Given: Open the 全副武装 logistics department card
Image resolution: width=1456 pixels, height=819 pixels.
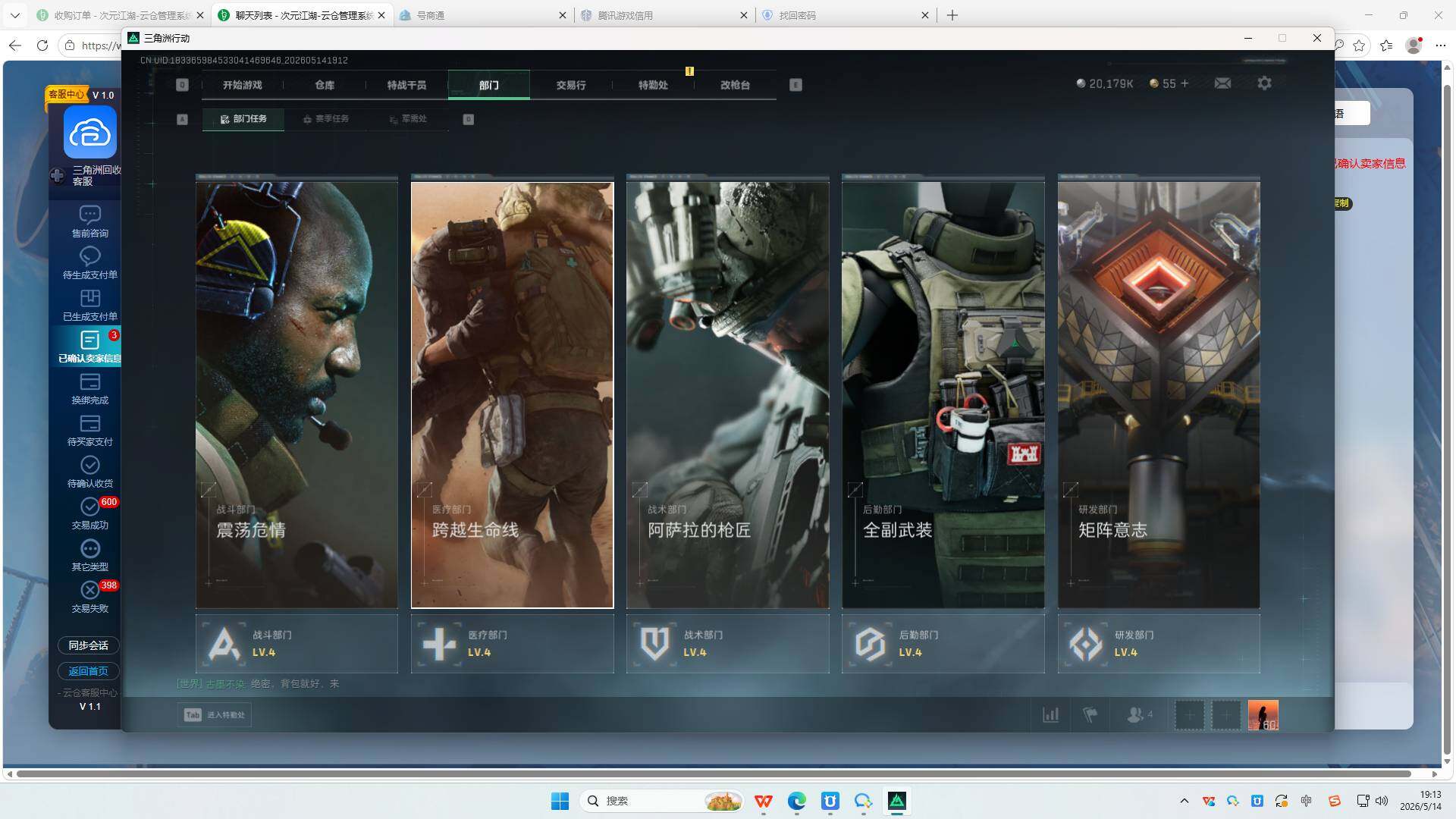Looking at the screenshot, I should (943, 394).
